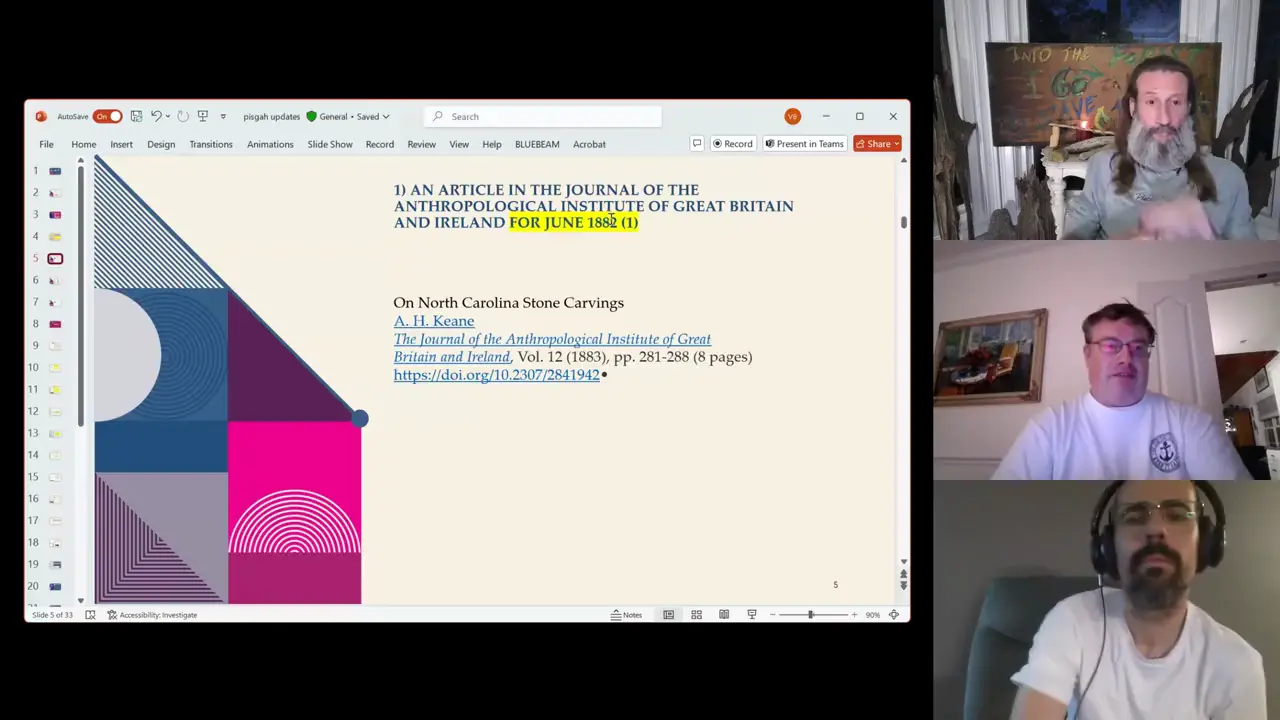Expand the file name Saved dropdown chevron
1280x720 pixels.
tap(386, 116)
